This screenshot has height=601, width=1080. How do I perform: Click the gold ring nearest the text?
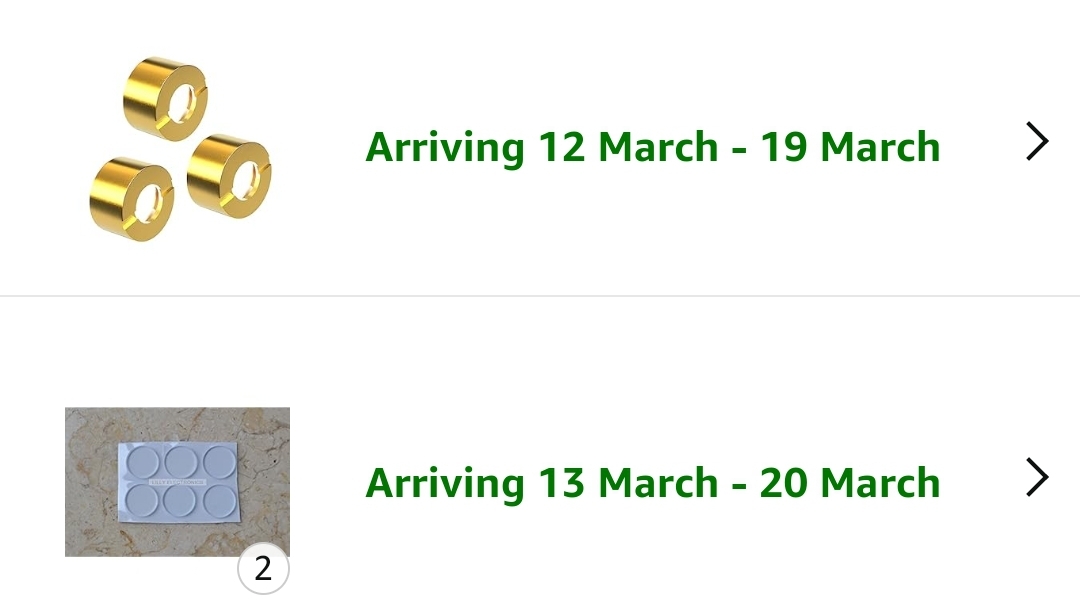click(229, 176)
